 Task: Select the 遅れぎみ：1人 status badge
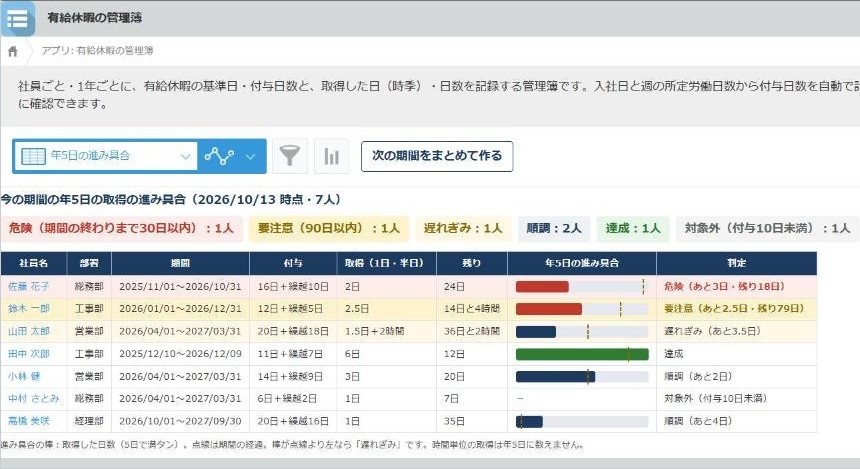point(463,229)
